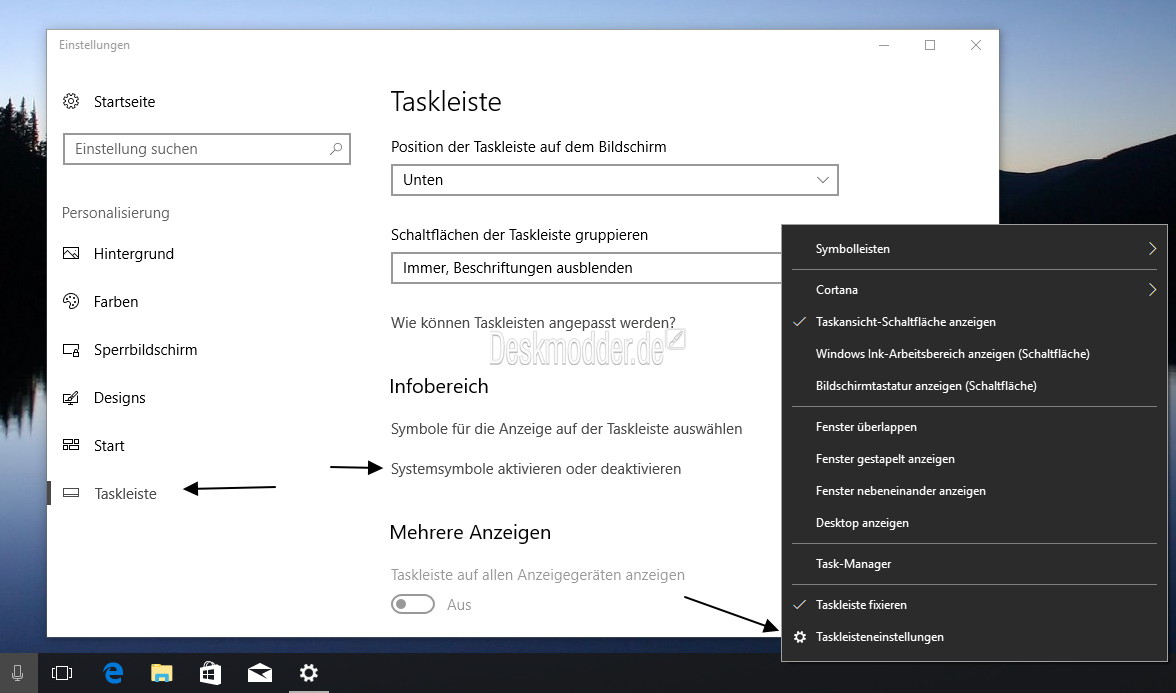This screenshot has height=693, width=1176.
Task: Open the Store icon in the taskbar
Action: [x=211, y=673]
